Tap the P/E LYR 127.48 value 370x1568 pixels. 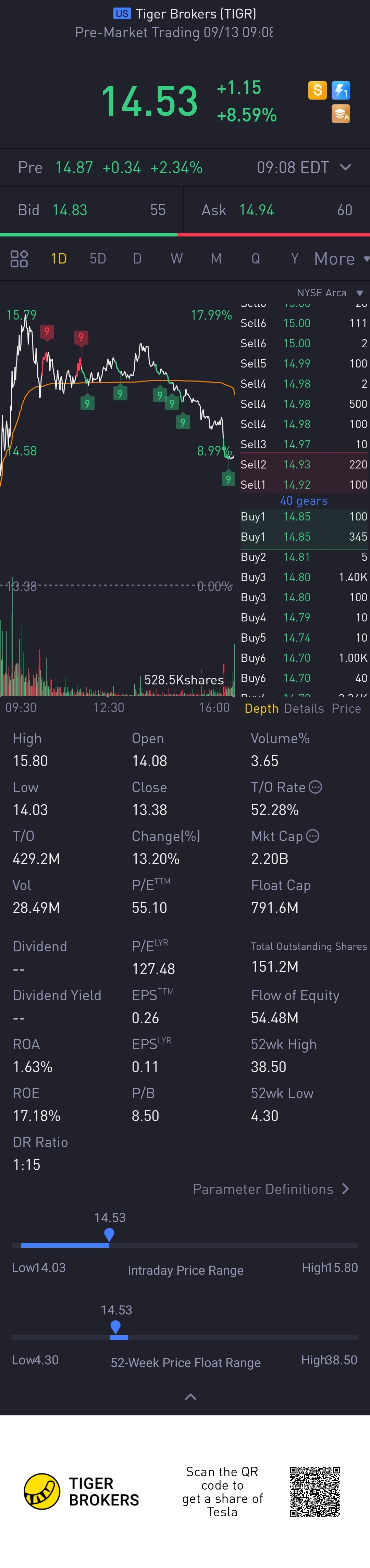coord(153,969)
